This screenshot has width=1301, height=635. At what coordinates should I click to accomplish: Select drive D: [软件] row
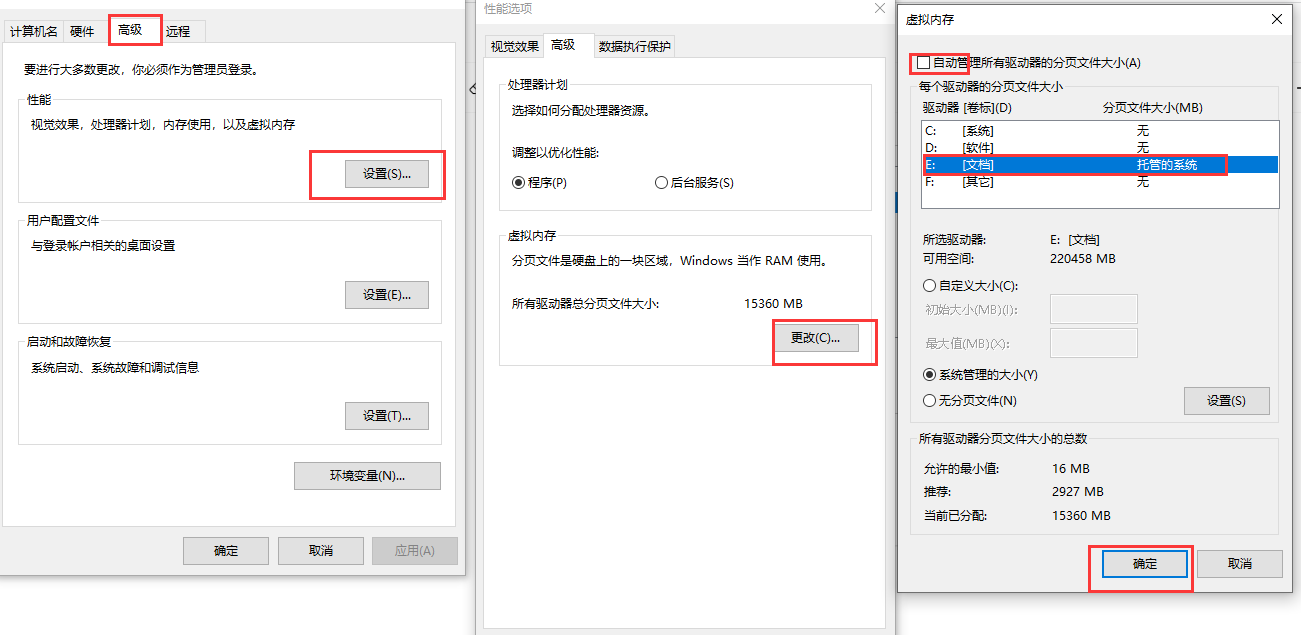1100,148
